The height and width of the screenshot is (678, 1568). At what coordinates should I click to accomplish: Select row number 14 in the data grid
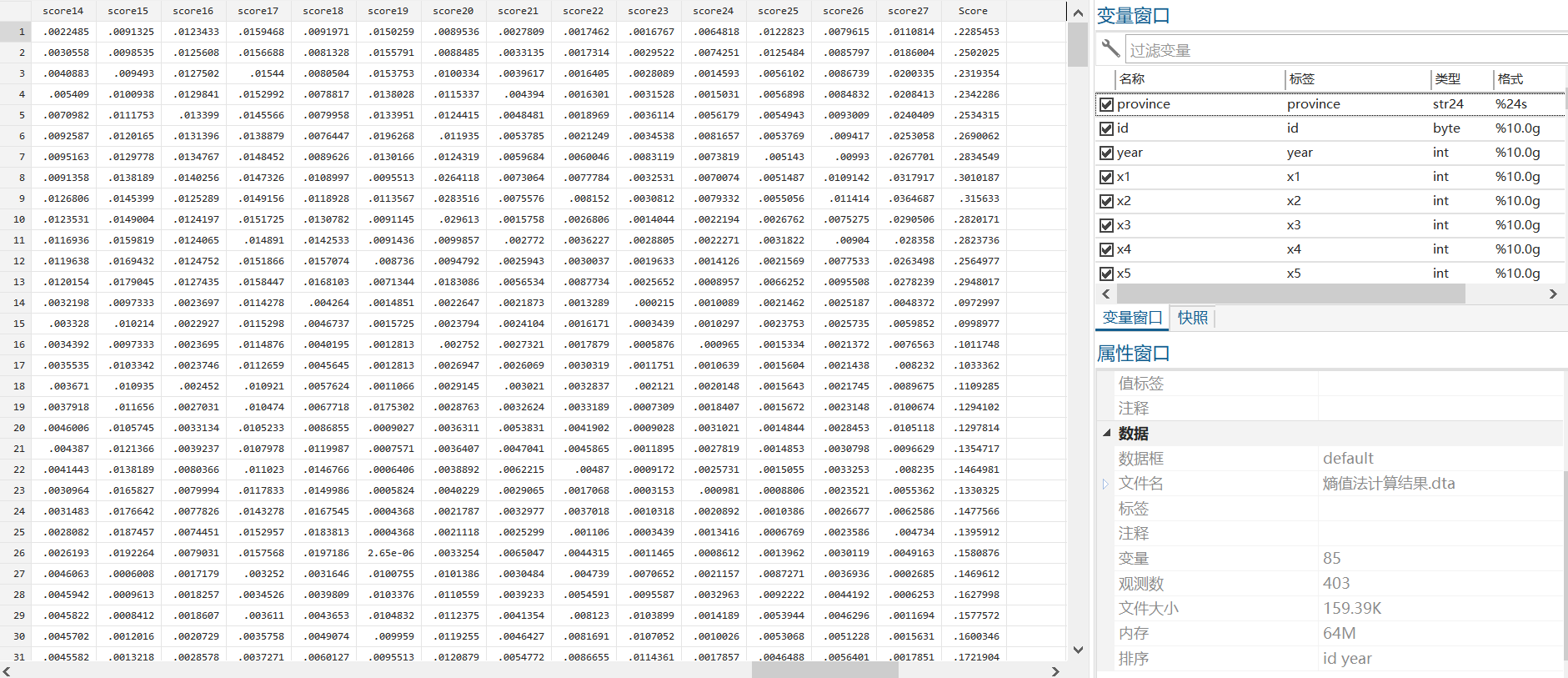(16, 303)
